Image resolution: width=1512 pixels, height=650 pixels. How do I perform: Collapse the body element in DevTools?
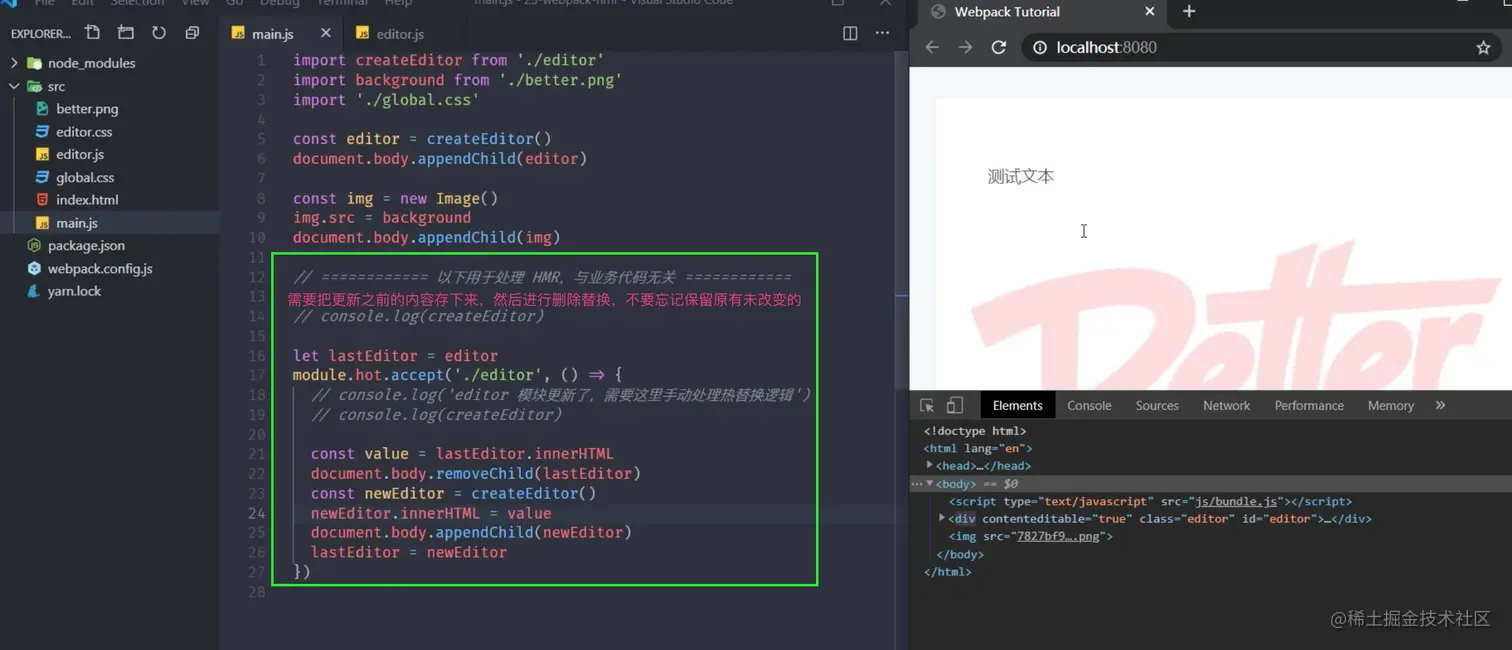click(x=929, y=483)
